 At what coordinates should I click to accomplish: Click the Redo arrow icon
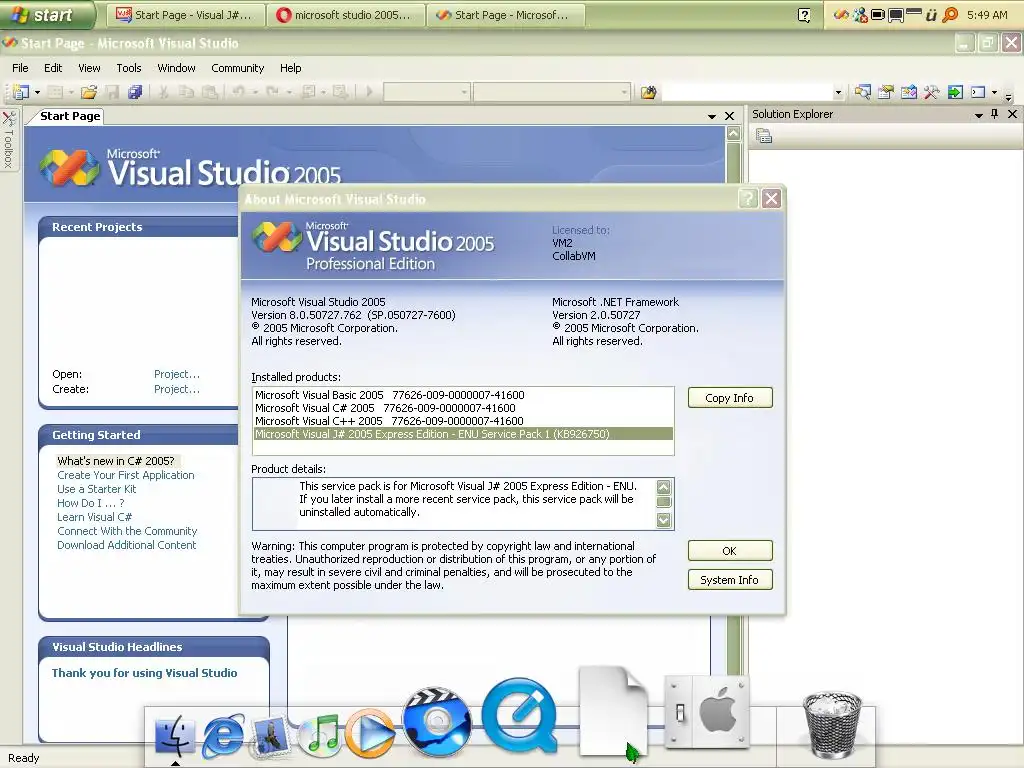[x=272, y=92]
